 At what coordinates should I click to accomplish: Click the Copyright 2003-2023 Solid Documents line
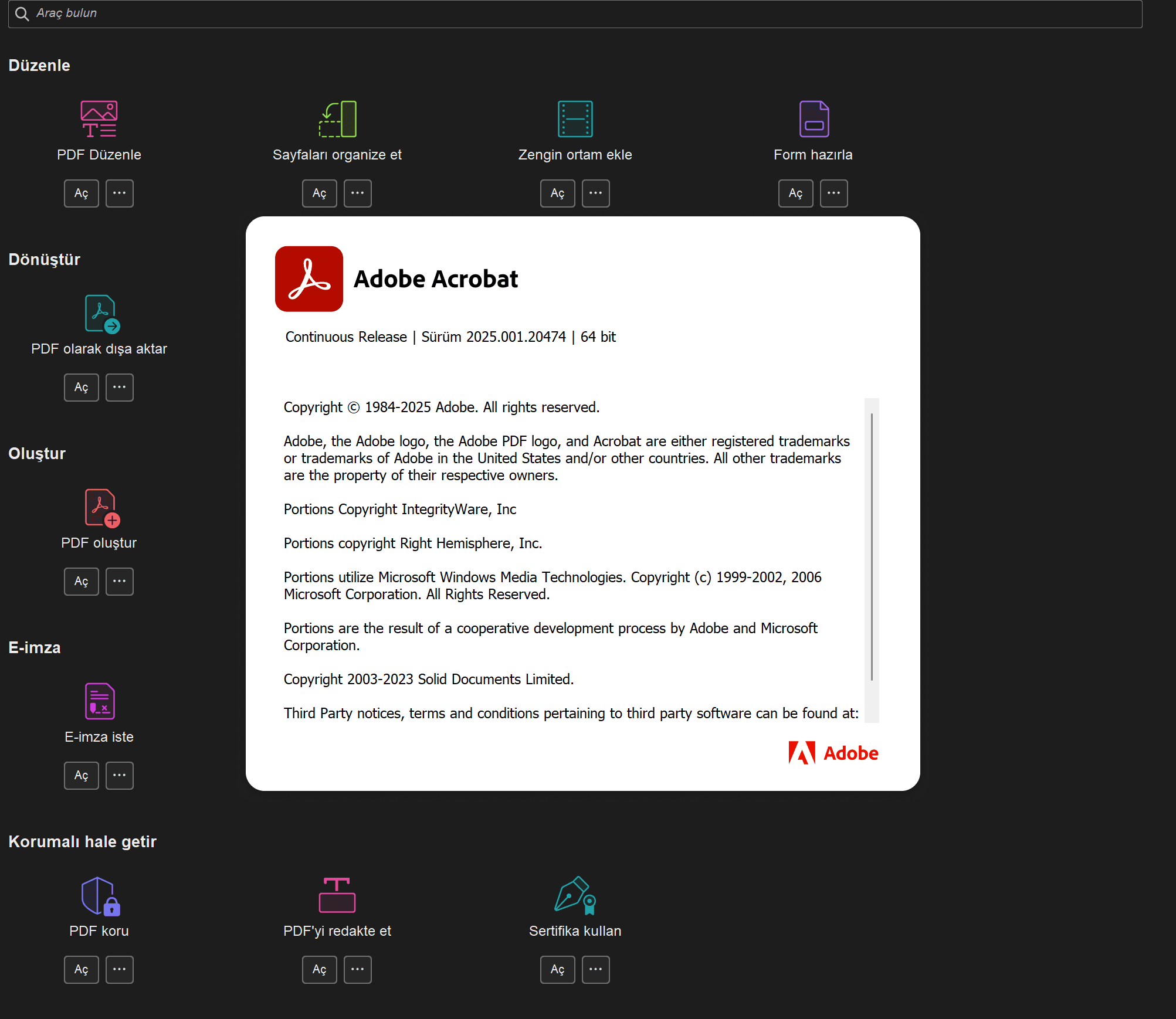(x=429, y=680)
